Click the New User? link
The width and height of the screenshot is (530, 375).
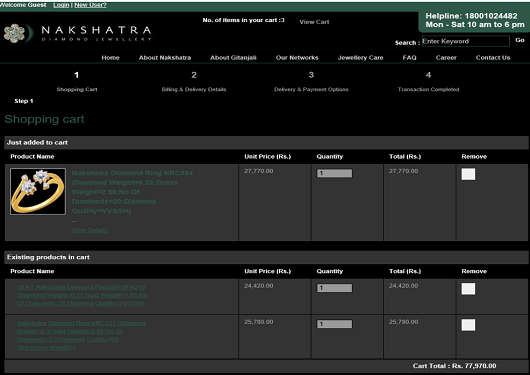tap(90, 5)
